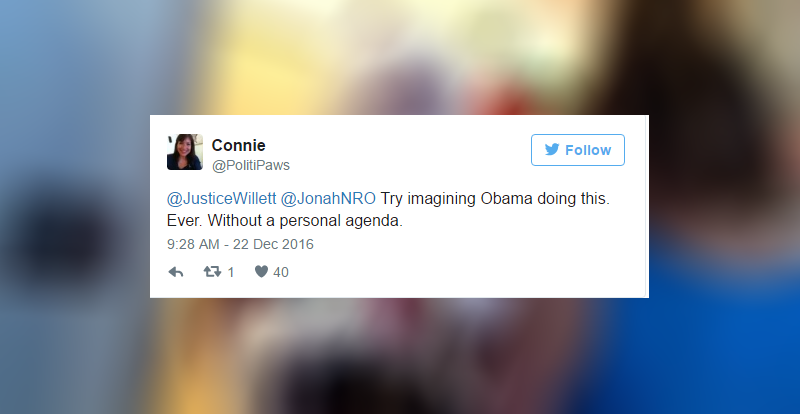Click the retweet count of 1
800x414 pixels.
point(231,273)
